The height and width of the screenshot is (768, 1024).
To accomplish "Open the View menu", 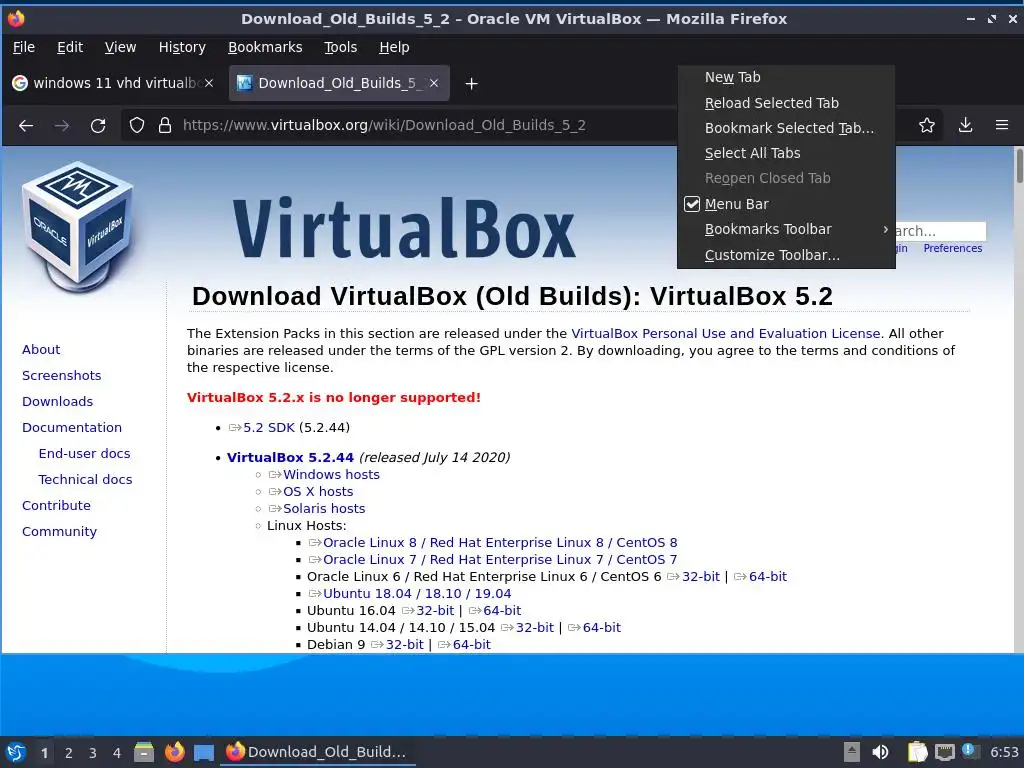I will [x=120, y=47].
